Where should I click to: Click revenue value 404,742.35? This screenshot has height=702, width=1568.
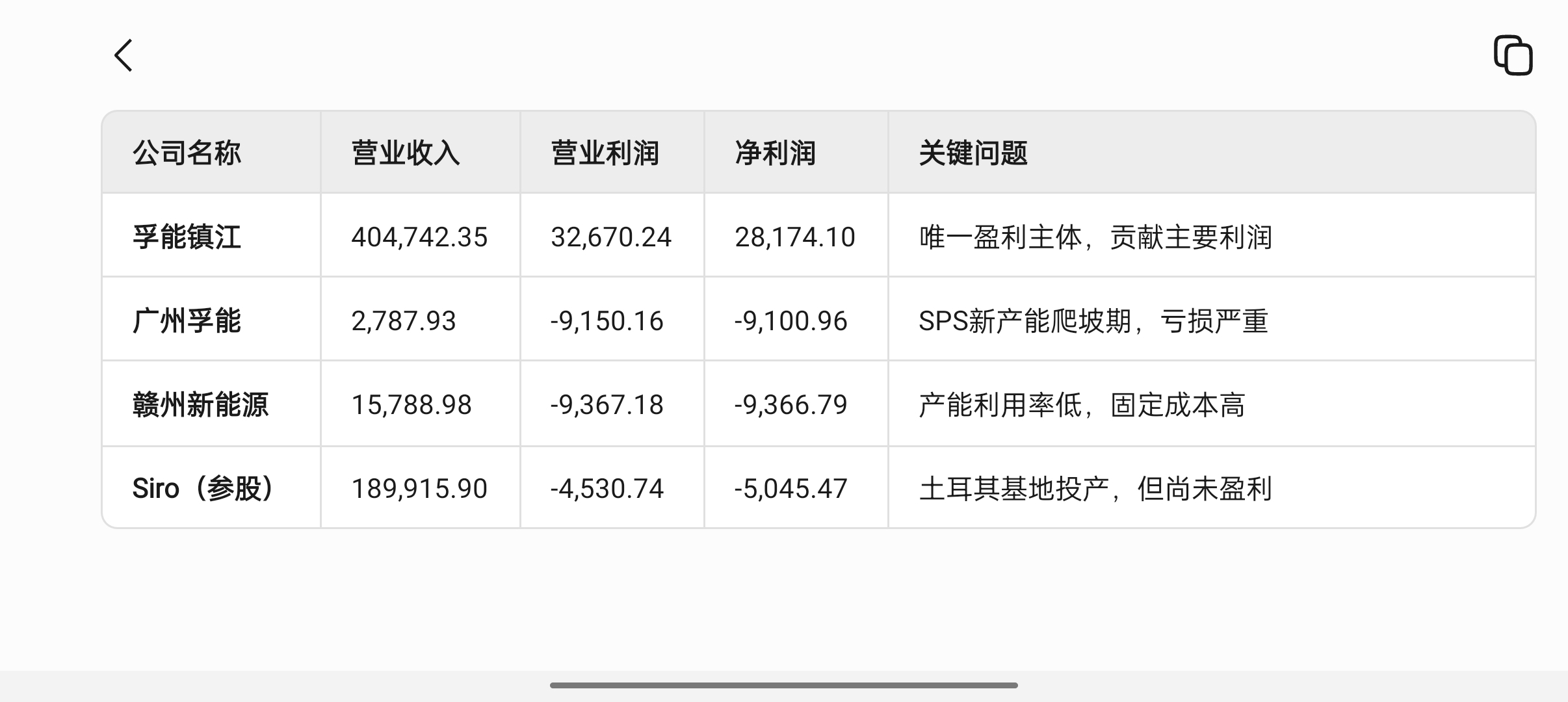tap(419, 237)
